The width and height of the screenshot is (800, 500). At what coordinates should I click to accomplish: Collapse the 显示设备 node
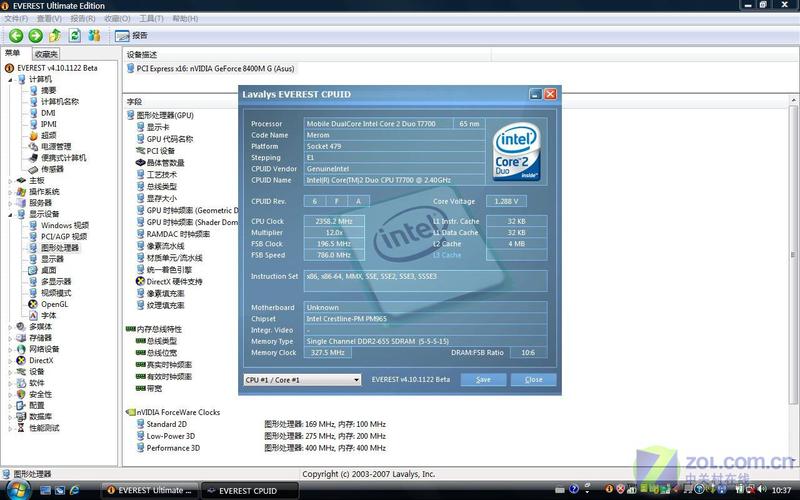(x=10, y=214)
